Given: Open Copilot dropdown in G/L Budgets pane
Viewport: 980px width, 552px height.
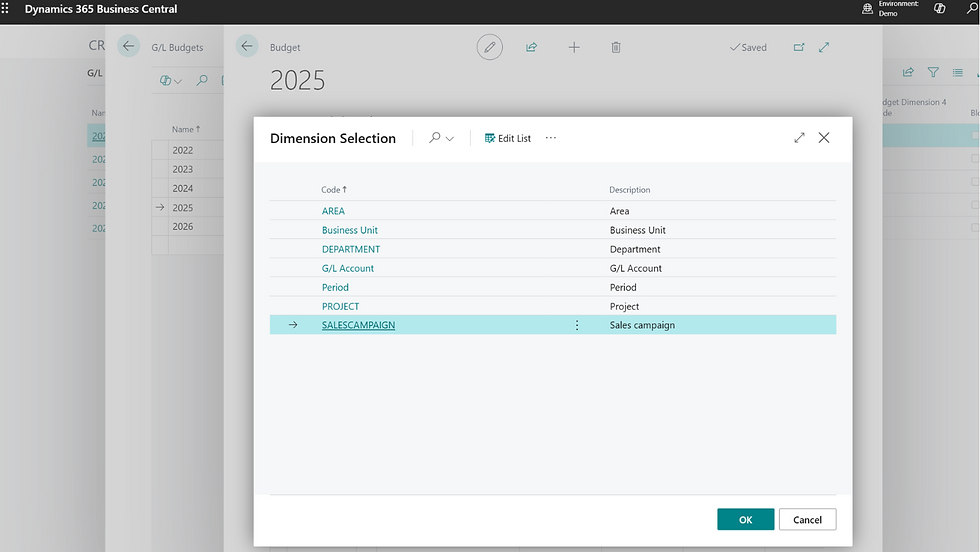Looking at the screenshot, I should (x=170, y=80).
